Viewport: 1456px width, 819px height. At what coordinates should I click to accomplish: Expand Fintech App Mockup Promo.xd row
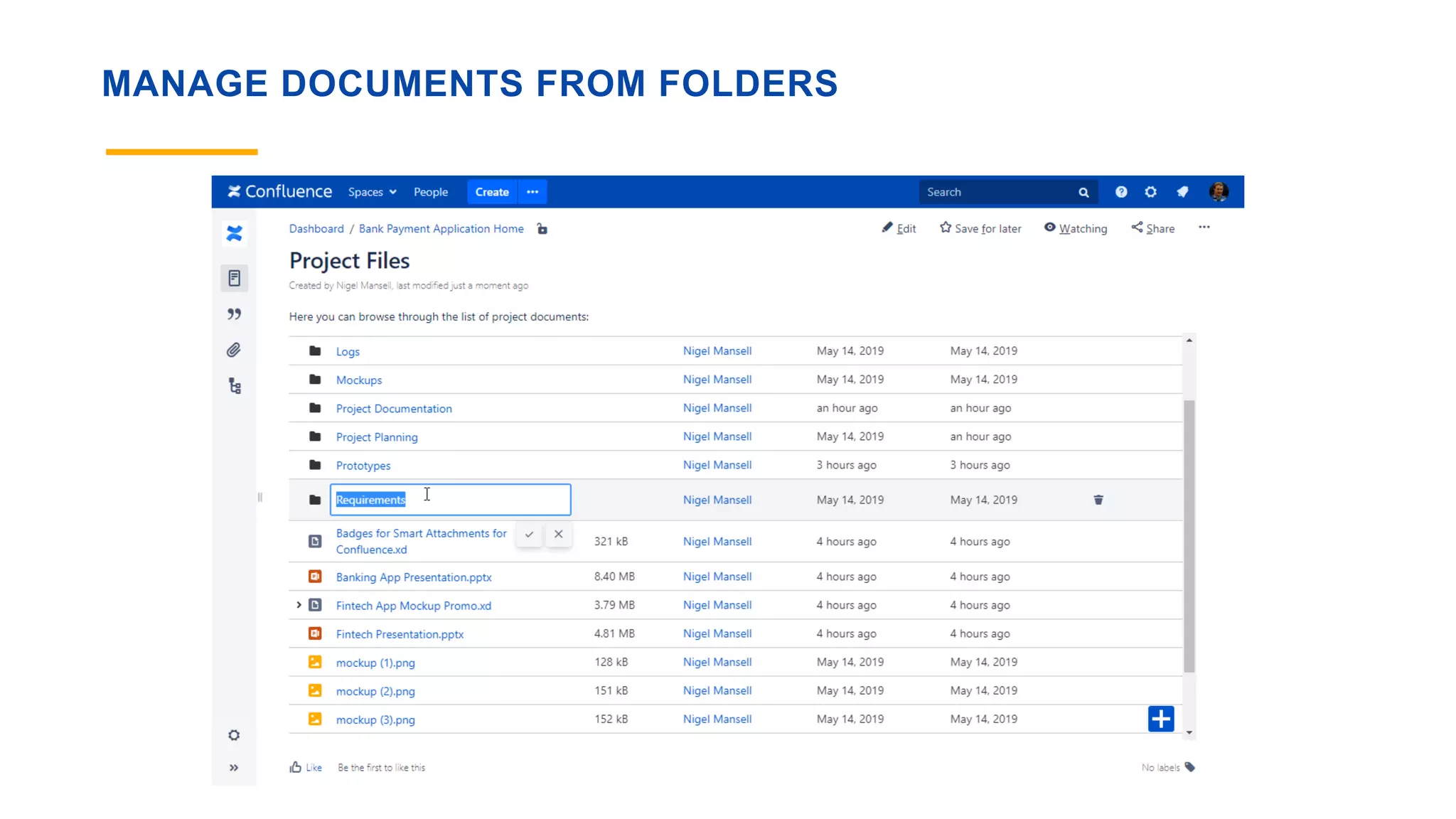[x=299, y=605]
